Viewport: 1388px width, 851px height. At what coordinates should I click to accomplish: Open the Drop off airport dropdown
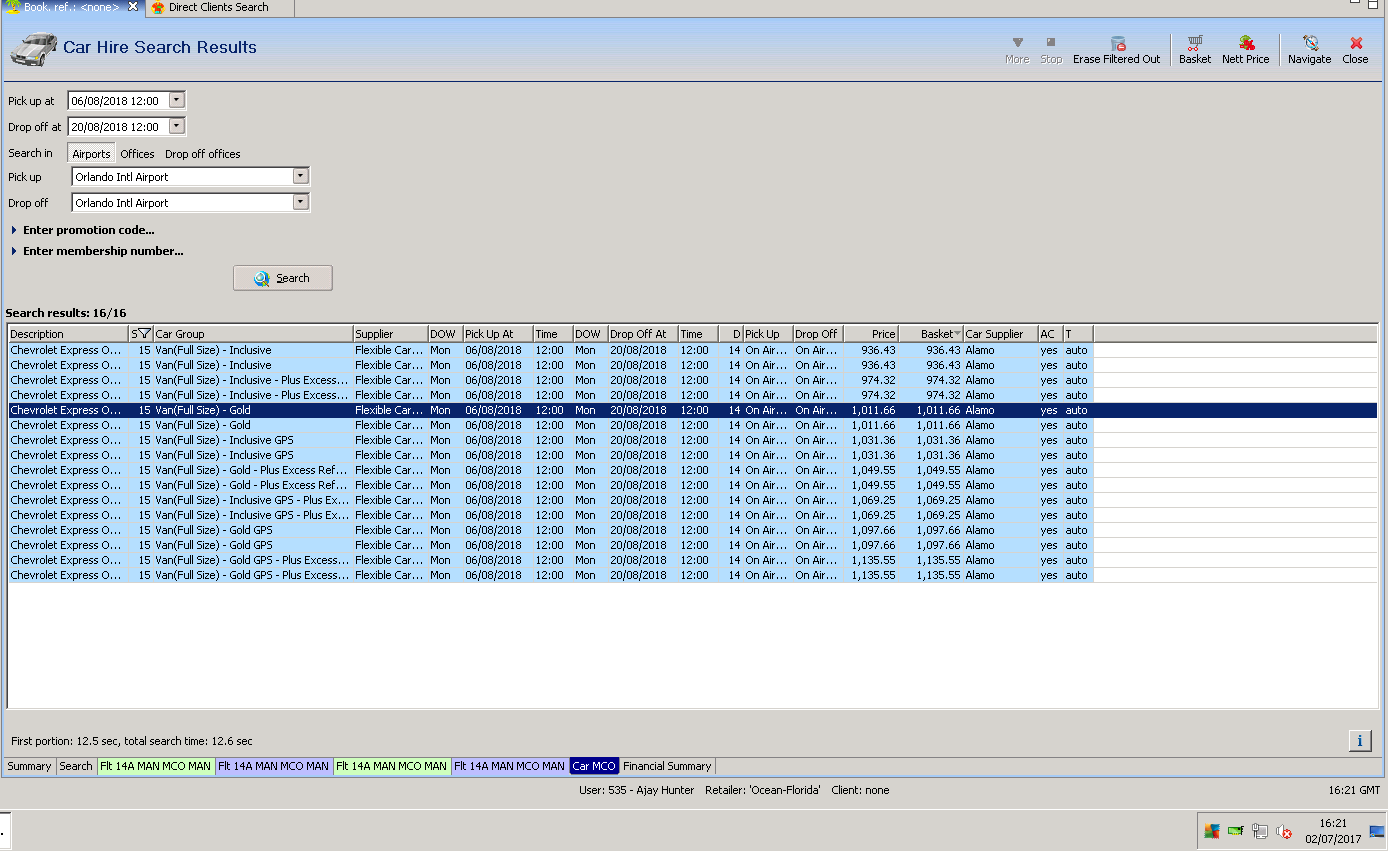(x=300, y=202)
